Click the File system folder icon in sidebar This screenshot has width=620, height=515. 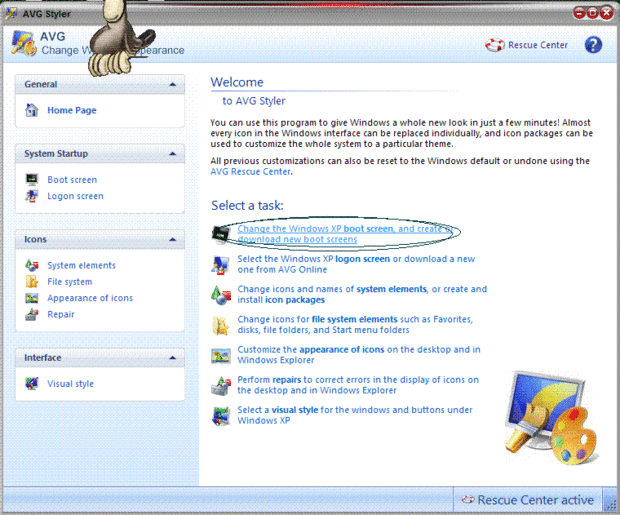click(32, 282)
